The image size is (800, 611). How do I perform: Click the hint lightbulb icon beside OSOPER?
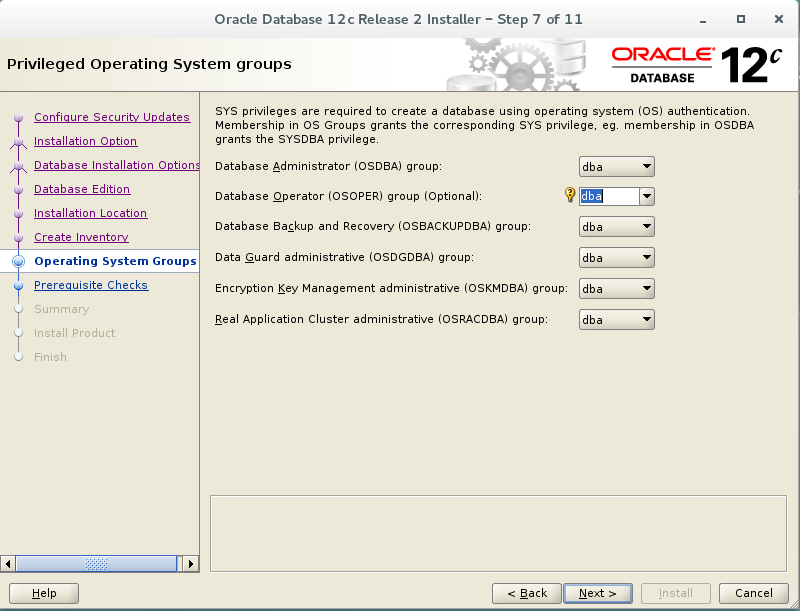point(570,195)
